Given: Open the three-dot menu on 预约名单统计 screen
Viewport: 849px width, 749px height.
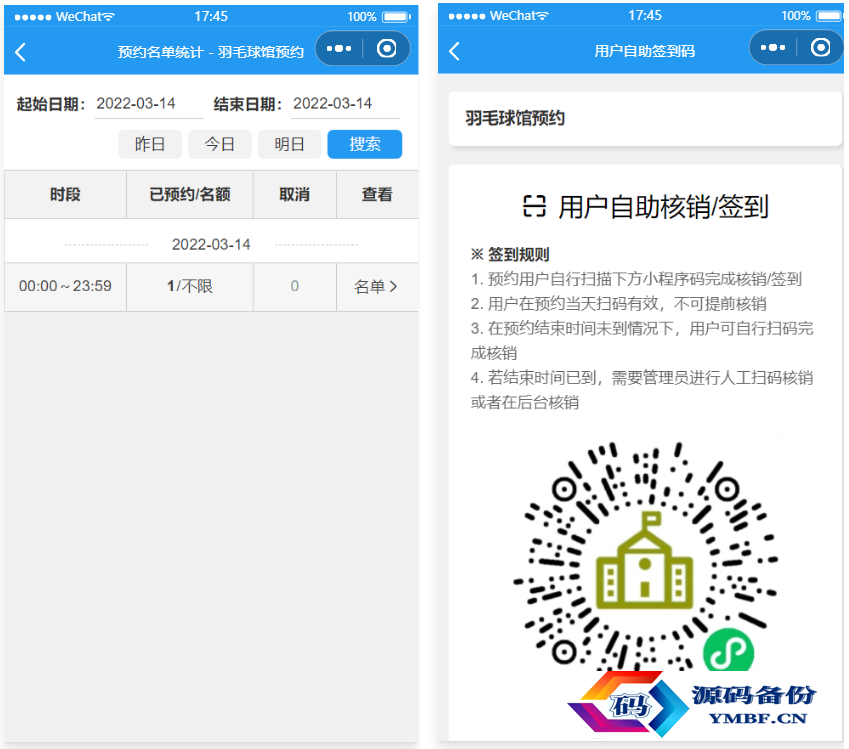Looking at the screenshot, I should point(339,49).
